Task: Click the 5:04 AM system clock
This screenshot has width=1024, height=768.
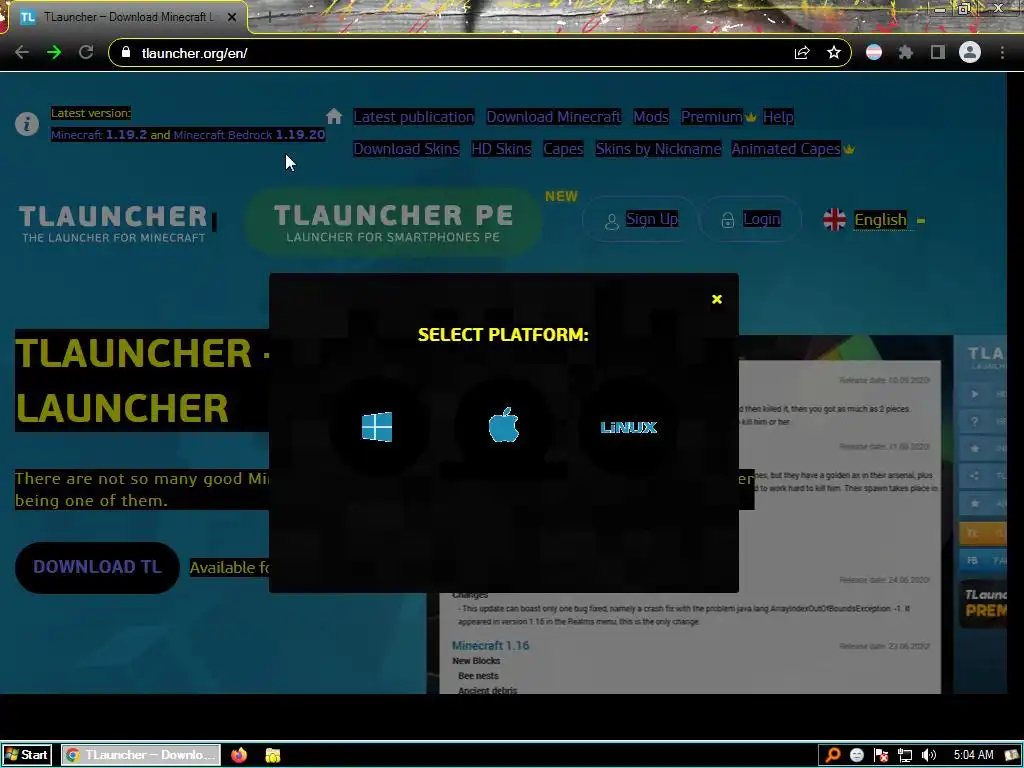Action: click(x=973, y=755)
